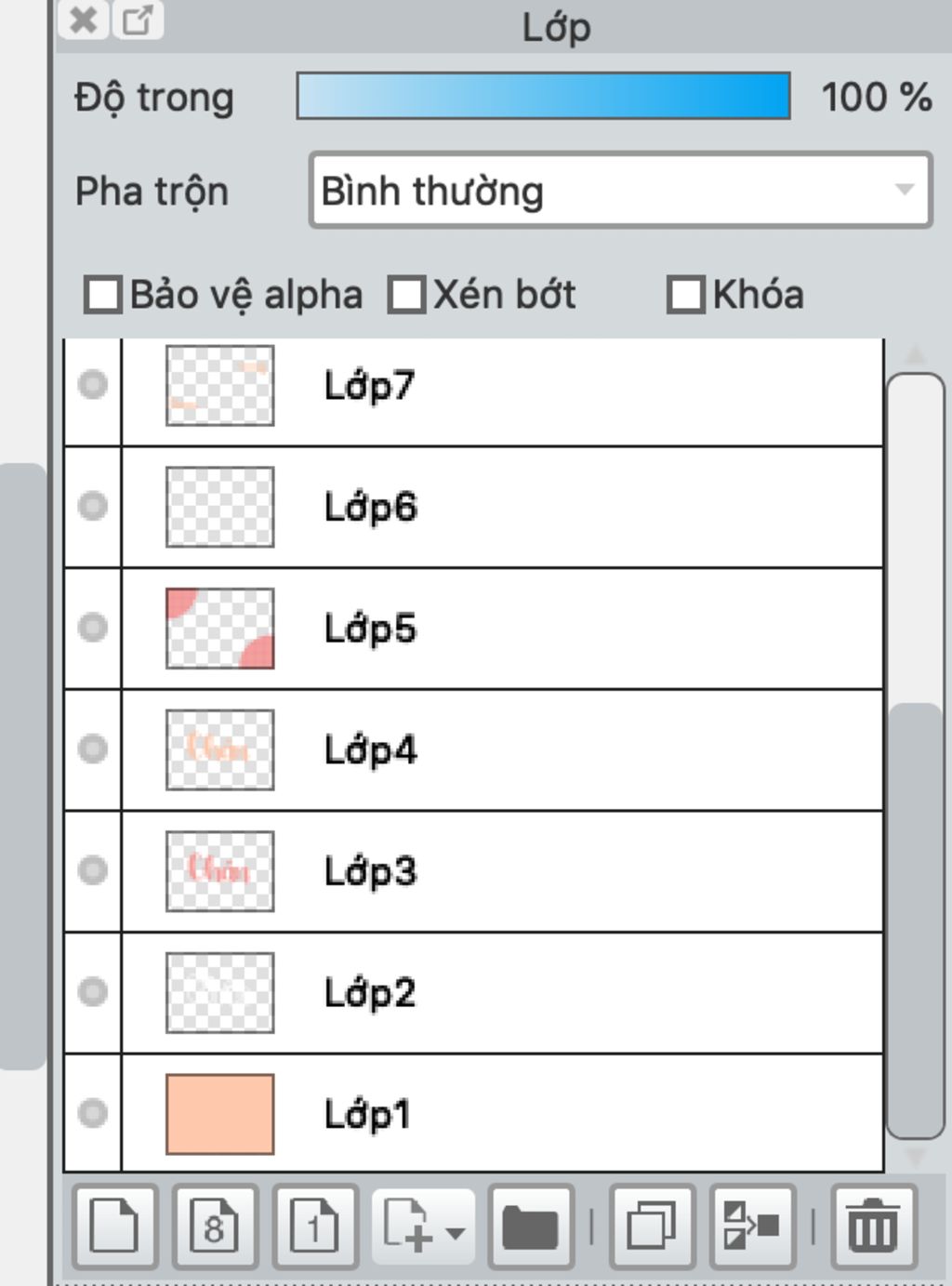
Task: Pop out the Lớp panel window
Action: click(138, 20)
